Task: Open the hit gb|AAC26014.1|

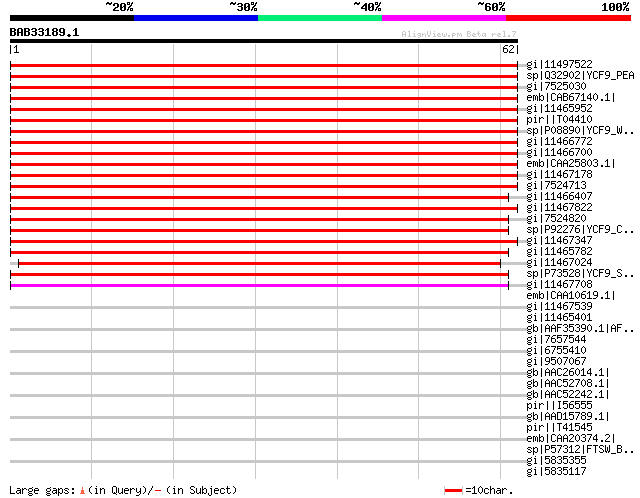Action: click(568, 373)
